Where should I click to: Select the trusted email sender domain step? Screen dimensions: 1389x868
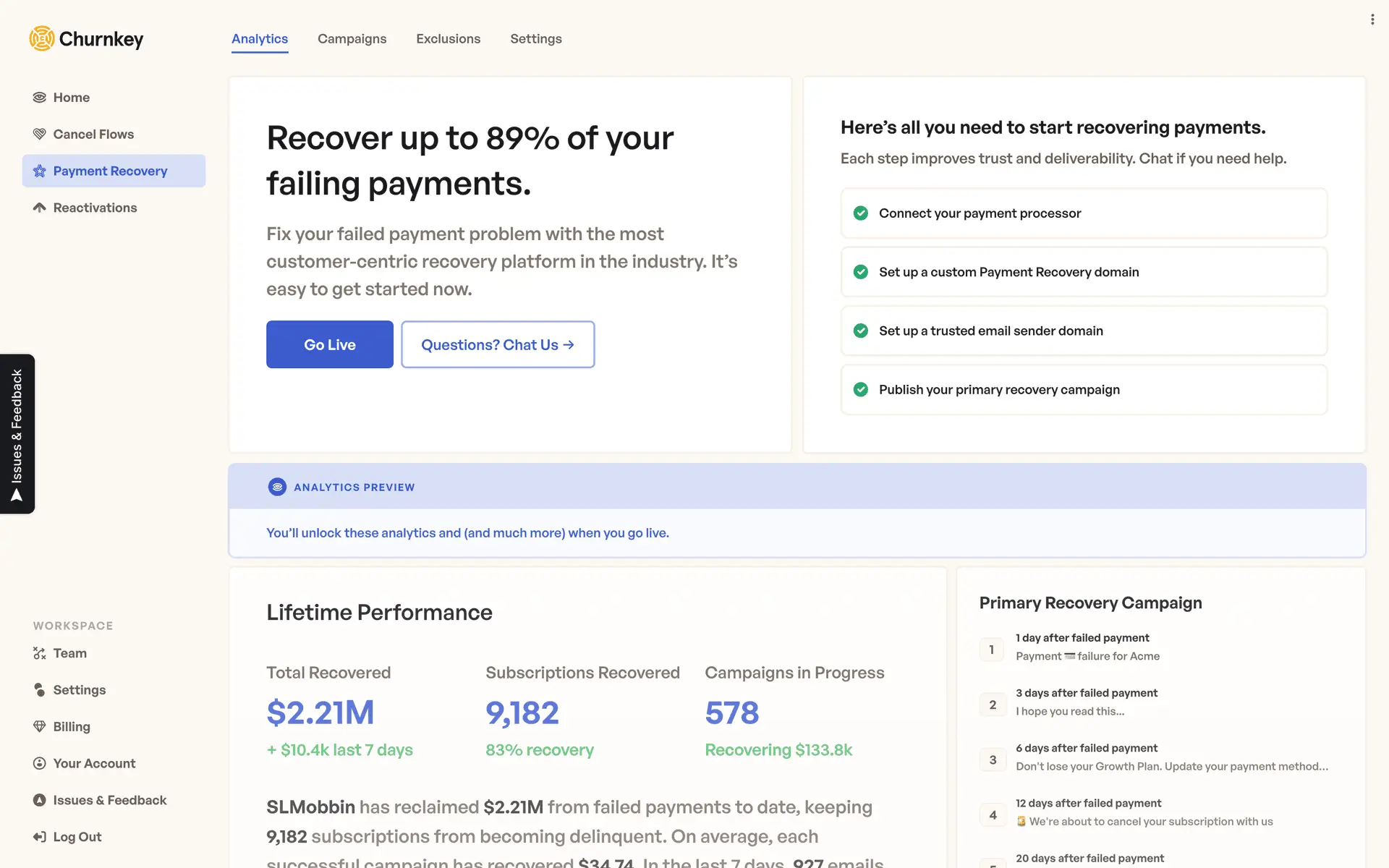tap(1084, 331)
